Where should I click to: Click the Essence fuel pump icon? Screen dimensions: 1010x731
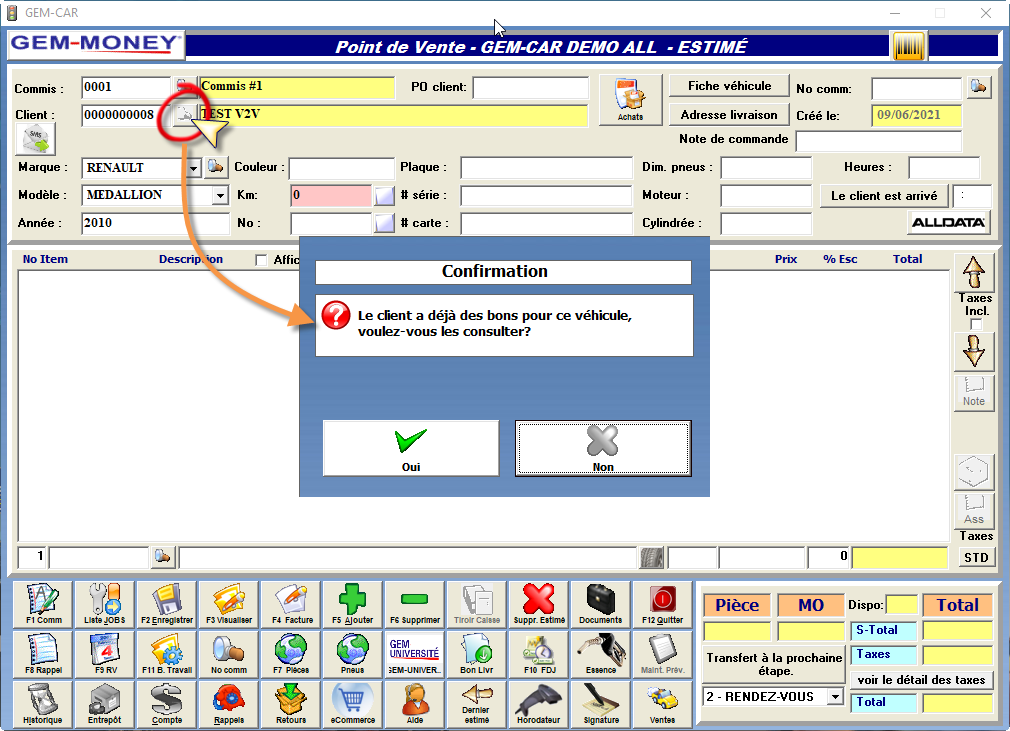600,654
